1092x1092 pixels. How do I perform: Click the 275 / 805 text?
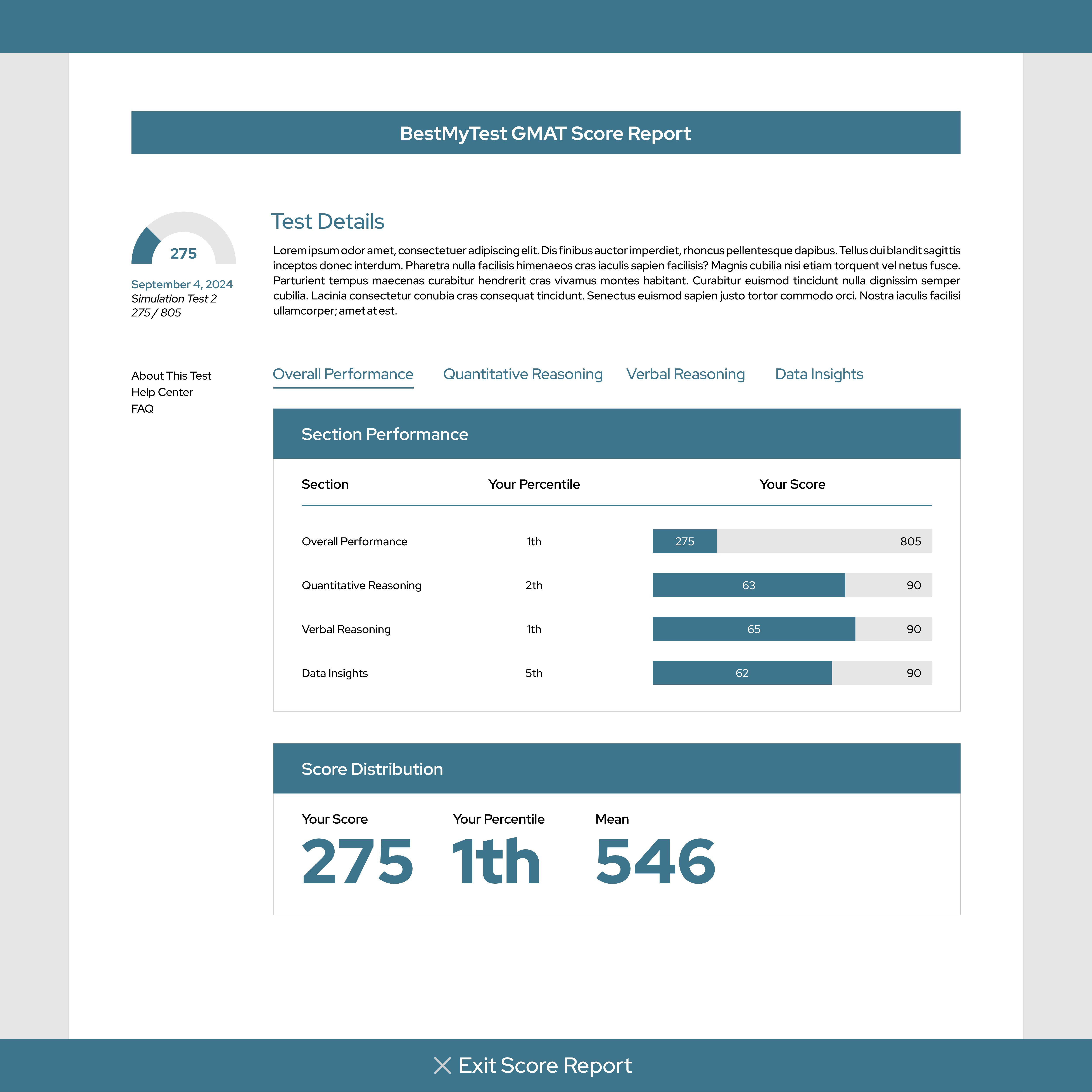click(x=157, y=313)
